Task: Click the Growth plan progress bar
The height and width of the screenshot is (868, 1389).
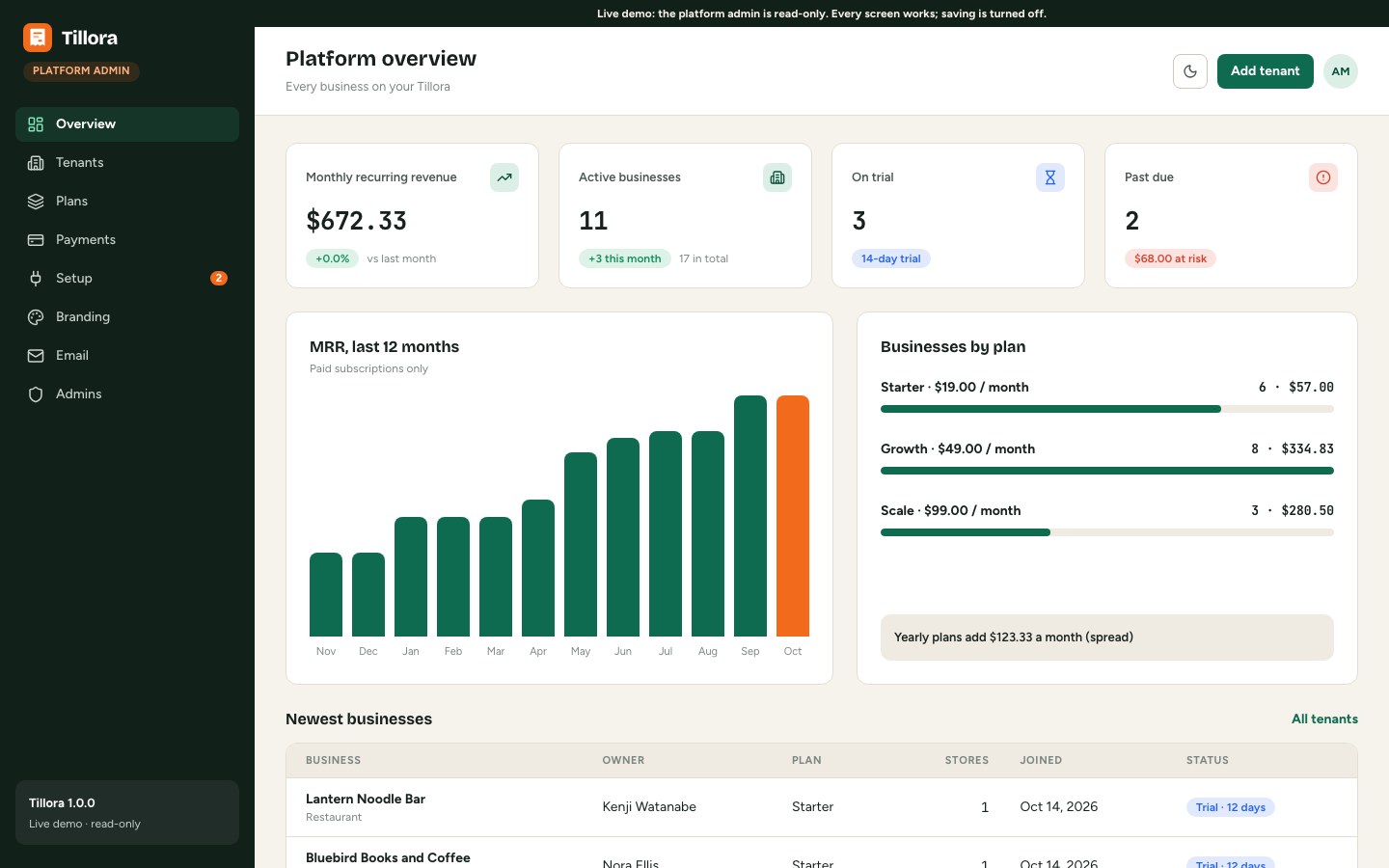Action: coord(1107,471)
